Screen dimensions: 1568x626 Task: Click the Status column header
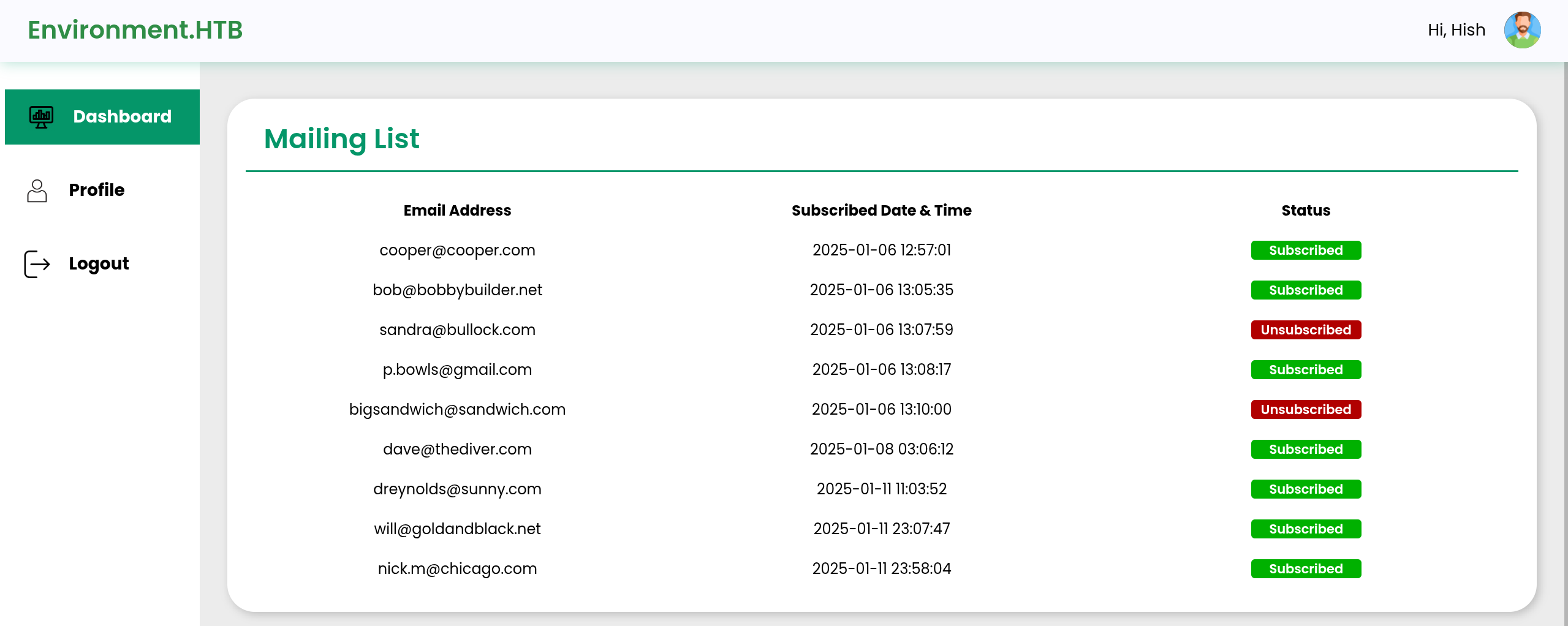(x=1305, y=211)
